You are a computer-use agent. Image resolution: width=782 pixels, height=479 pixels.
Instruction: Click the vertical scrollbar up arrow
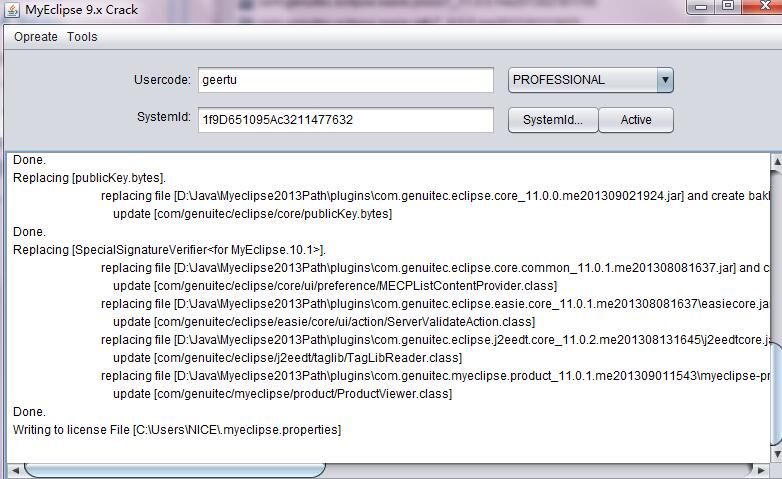[777, 161]
